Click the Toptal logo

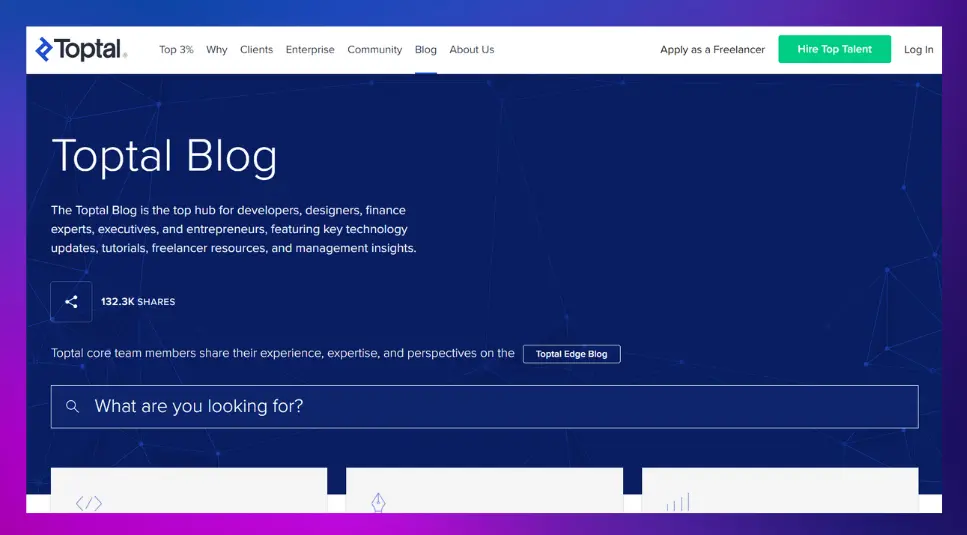(81, 49)
